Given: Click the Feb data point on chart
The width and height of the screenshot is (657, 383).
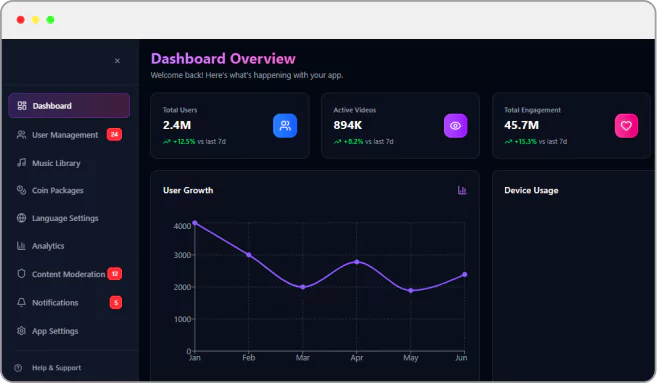Looking at the screenshot, I should [248, 255].
